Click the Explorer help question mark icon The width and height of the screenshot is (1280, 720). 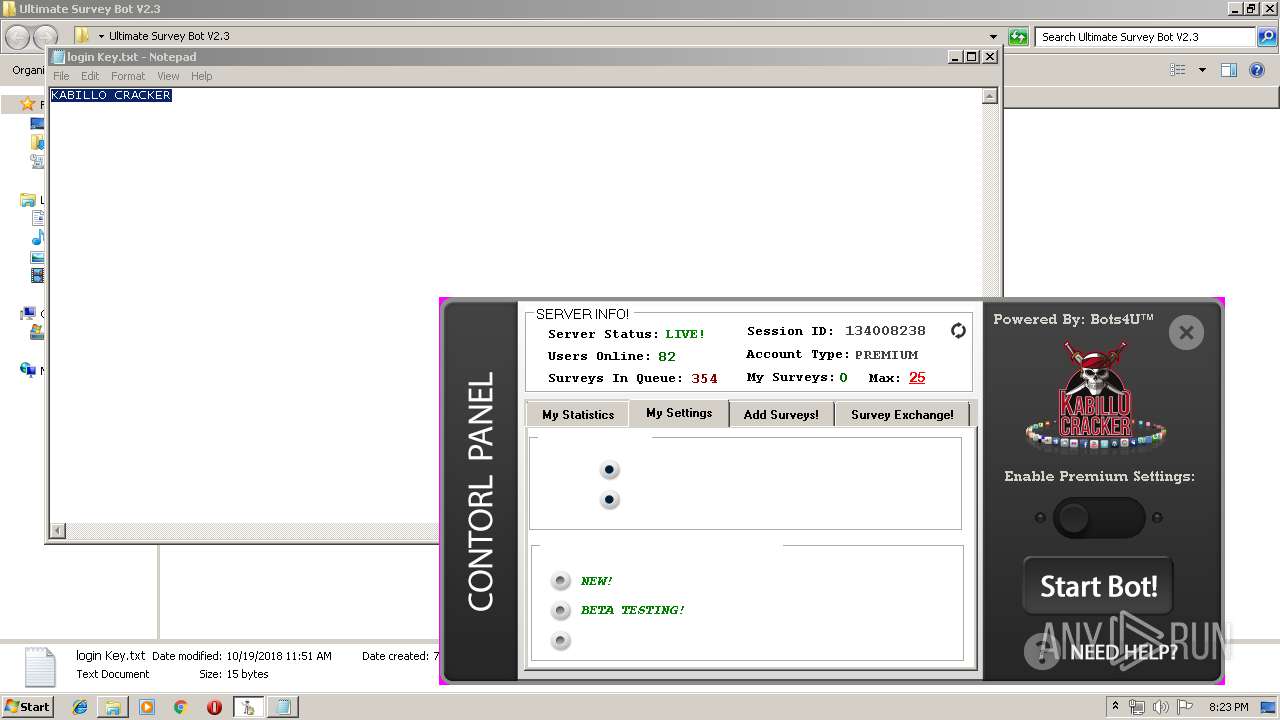[1259, 70]
